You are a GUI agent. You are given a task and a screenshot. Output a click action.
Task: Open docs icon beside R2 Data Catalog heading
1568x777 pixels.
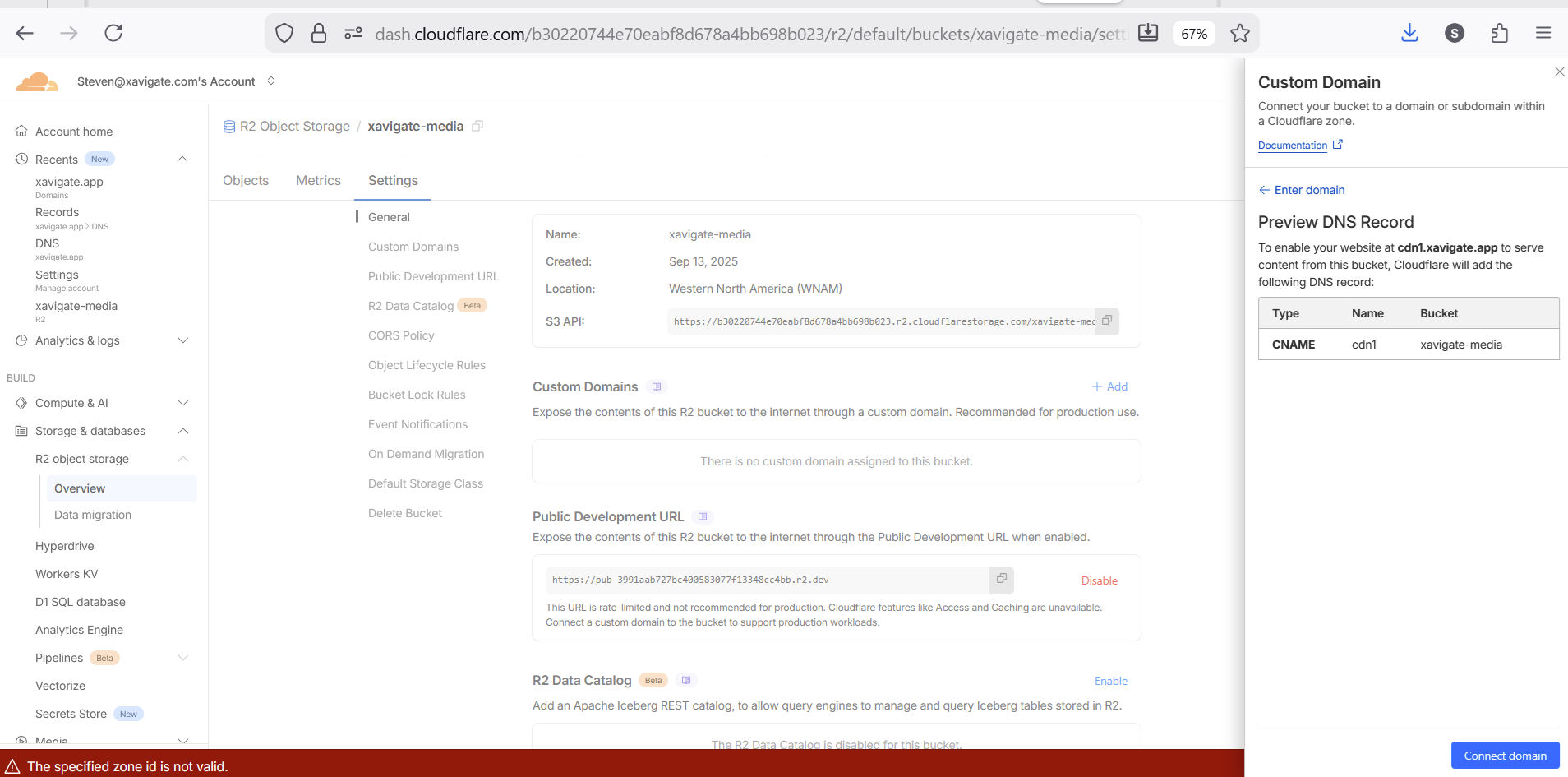click(x=686, y=680)
